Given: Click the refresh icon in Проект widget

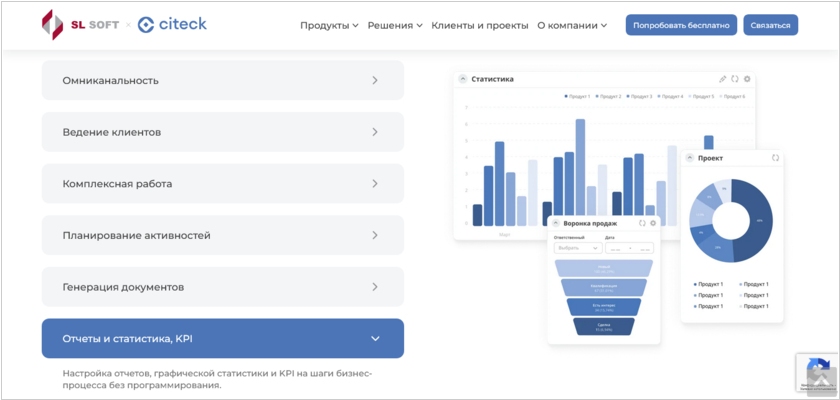Looking at the screenshot, I should [x=775, y=158].
